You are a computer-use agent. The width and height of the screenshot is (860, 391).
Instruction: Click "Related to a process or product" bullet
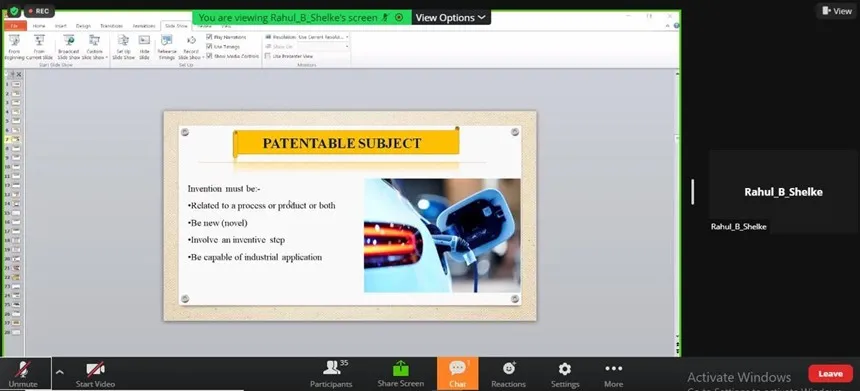click(x=261, y=206)
